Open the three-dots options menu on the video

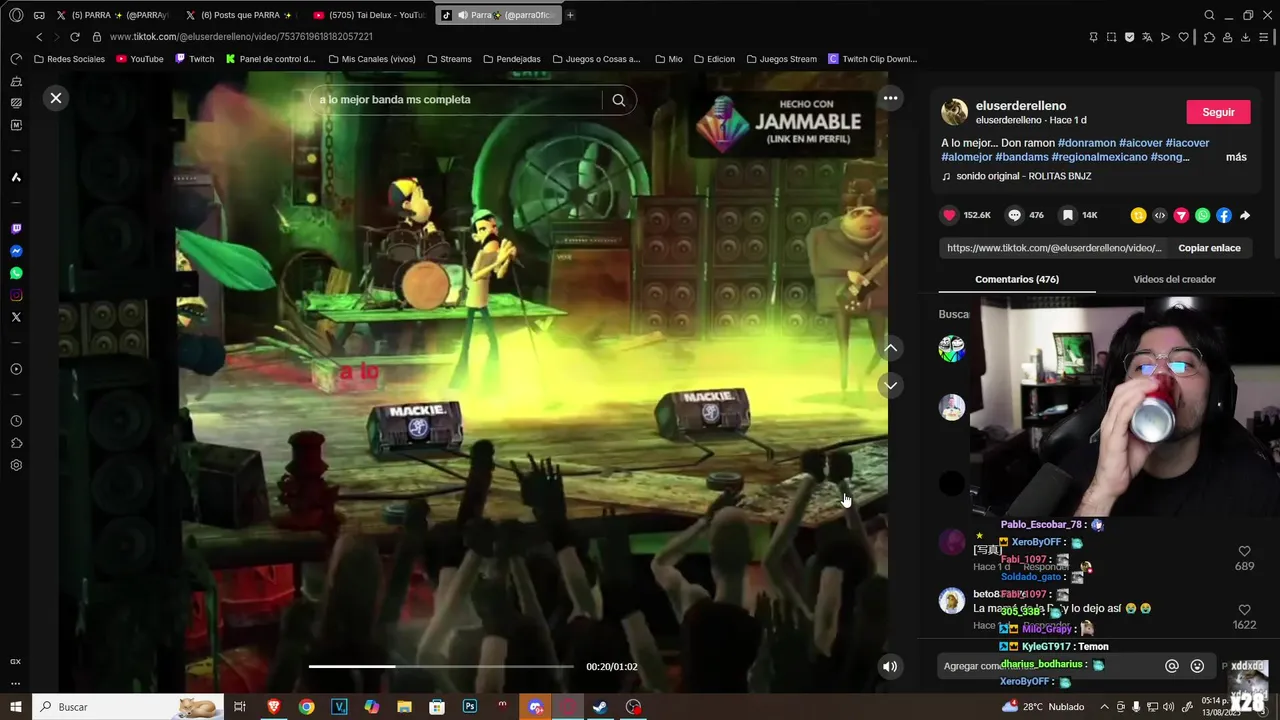890,98
